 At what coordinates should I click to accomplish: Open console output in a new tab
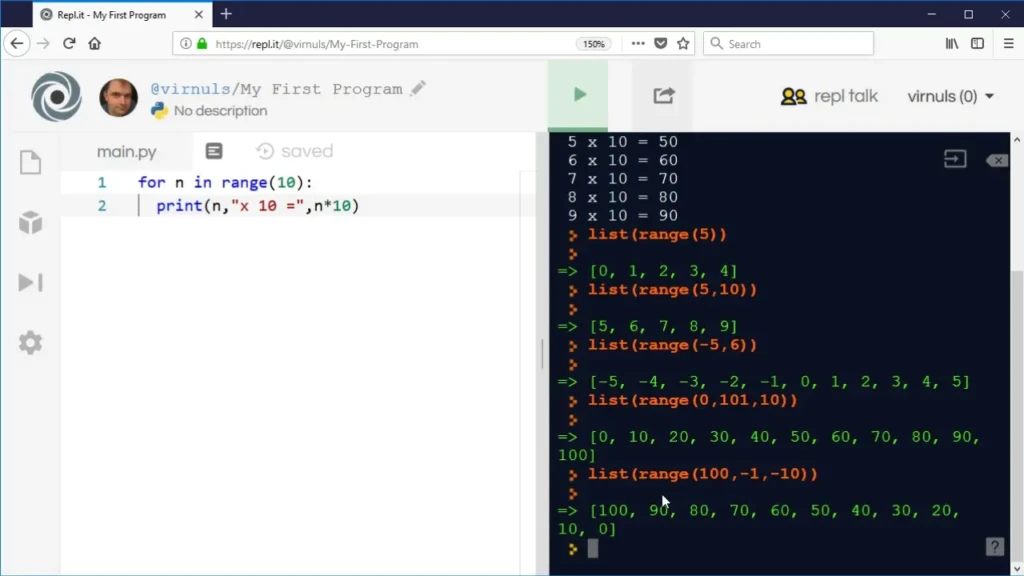tap(954, 158)
